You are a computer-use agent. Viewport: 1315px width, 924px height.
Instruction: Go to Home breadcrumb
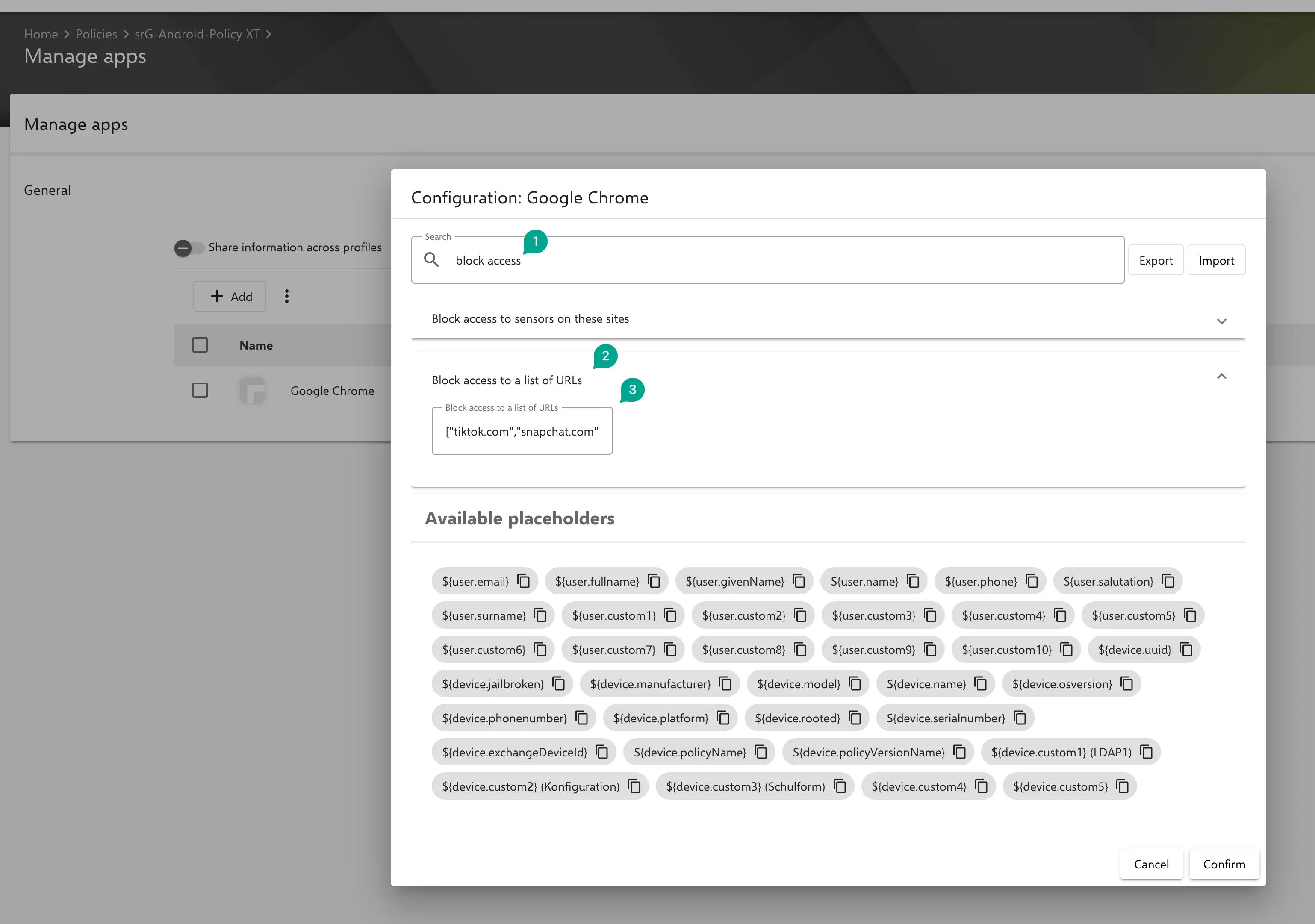coord(41,34)
